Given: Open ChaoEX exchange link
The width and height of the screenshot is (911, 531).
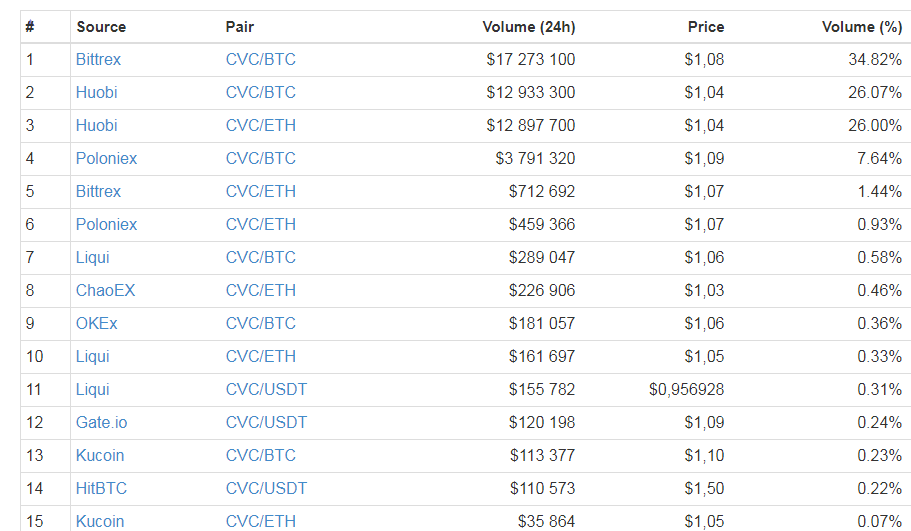Looking at the screenshot, I should pos(105,290).
